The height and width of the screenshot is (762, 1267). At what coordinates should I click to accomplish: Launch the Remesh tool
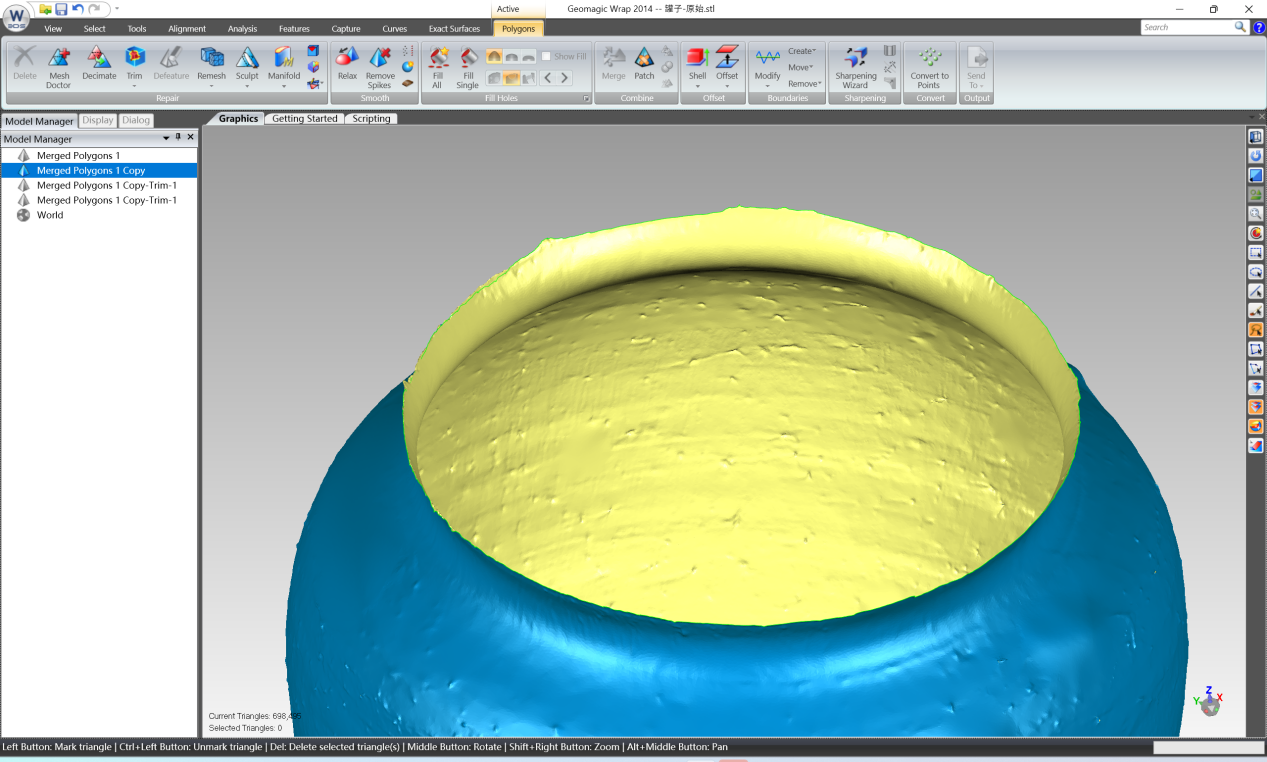pyautogui.click(x=211, y=67)
